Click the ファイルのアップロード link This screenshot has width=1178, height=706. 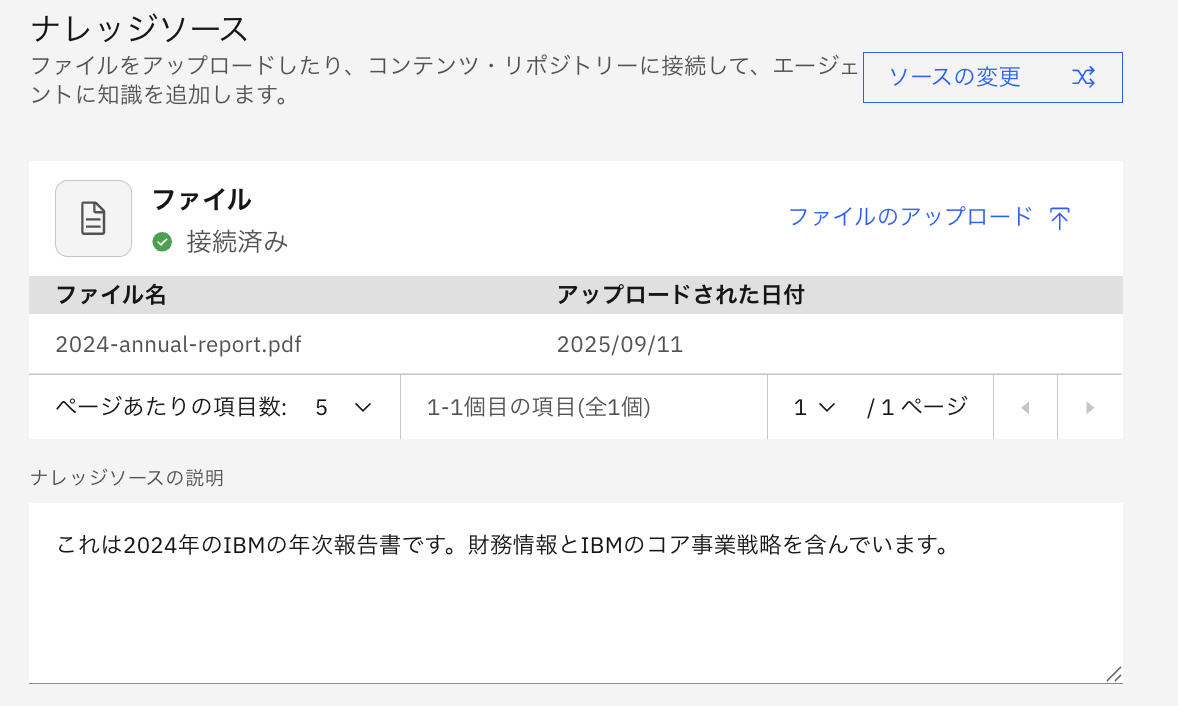tap(910, 217)
